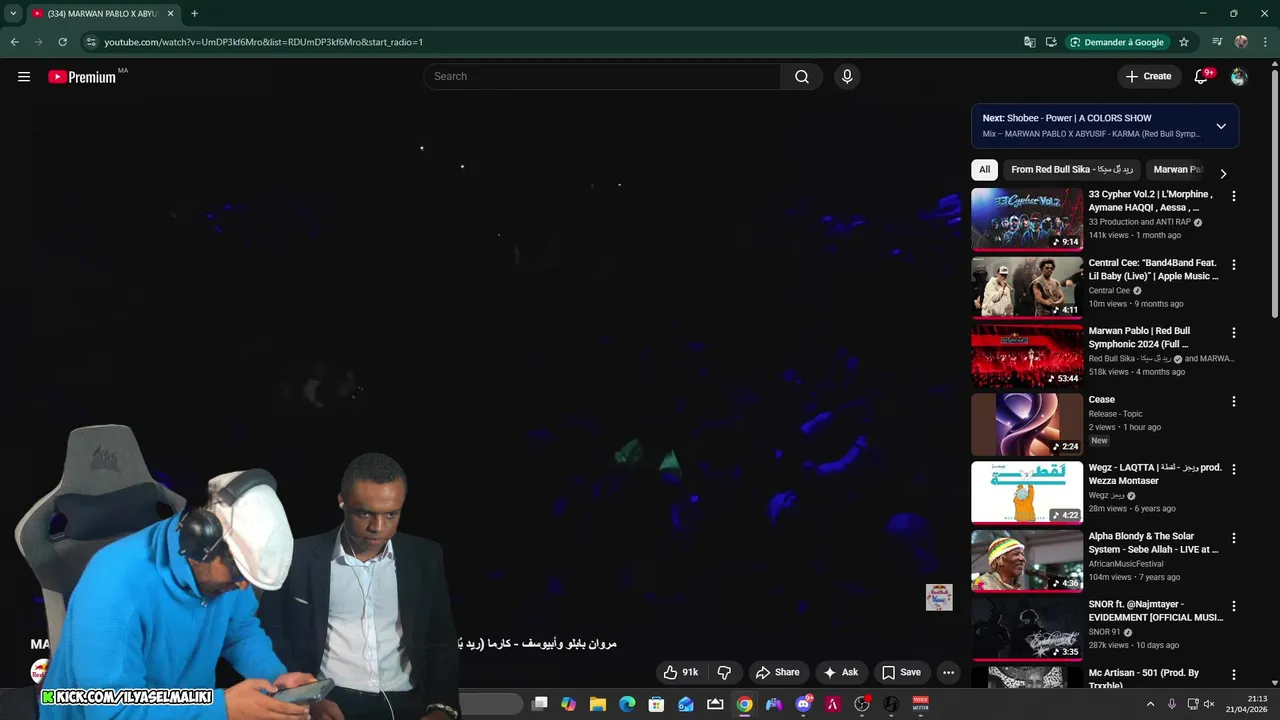The height and width of the screenshot is (720, 1280).
Task: Open Wegz LAQTTA video thumbnail
Action: (1027, 493)
